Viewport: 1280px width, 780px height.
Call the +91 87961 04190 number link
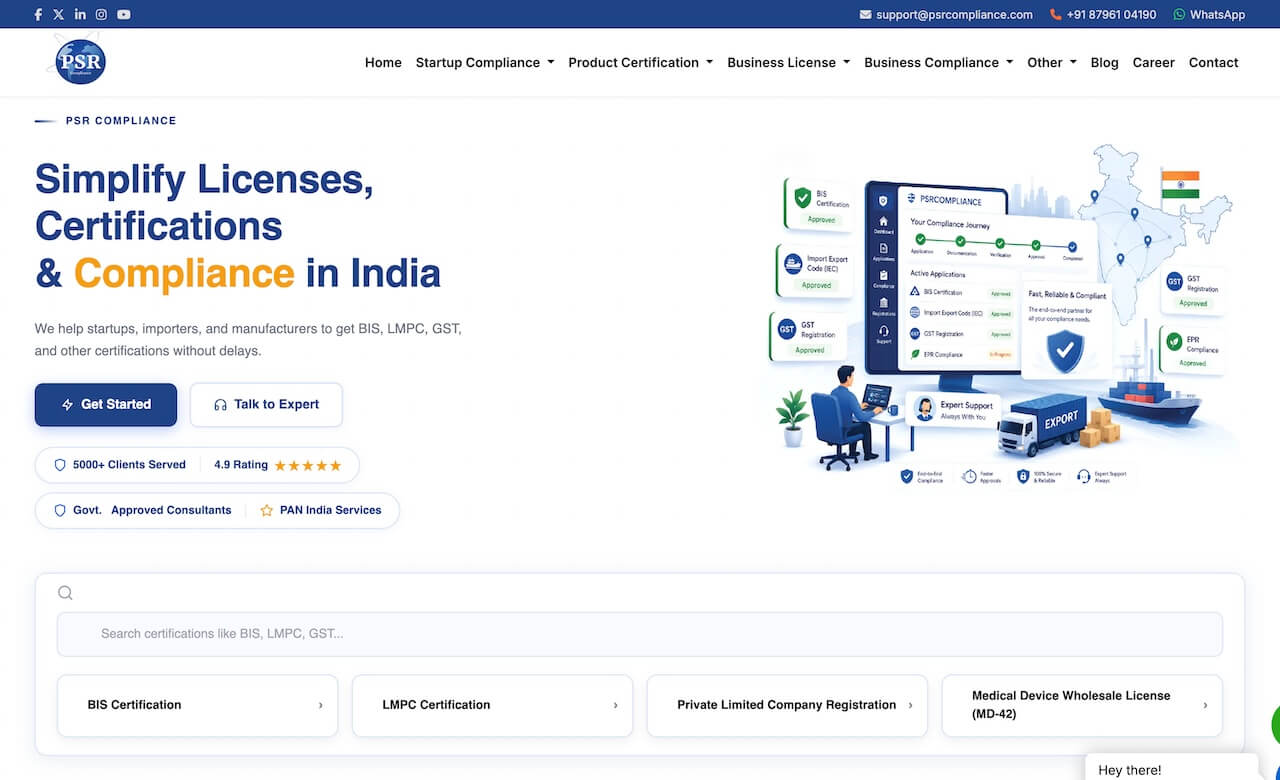1111,15
